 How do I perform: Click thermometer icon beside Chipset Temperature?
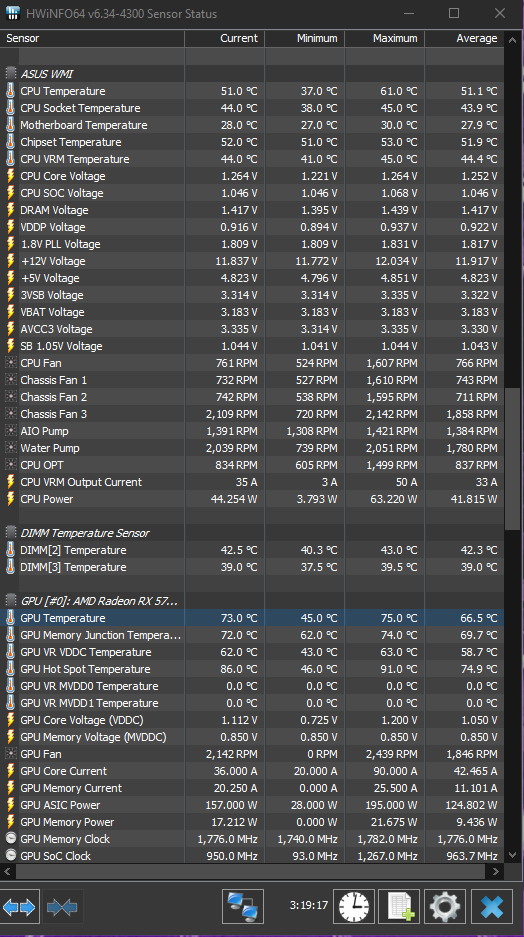[x=11, y=142]
